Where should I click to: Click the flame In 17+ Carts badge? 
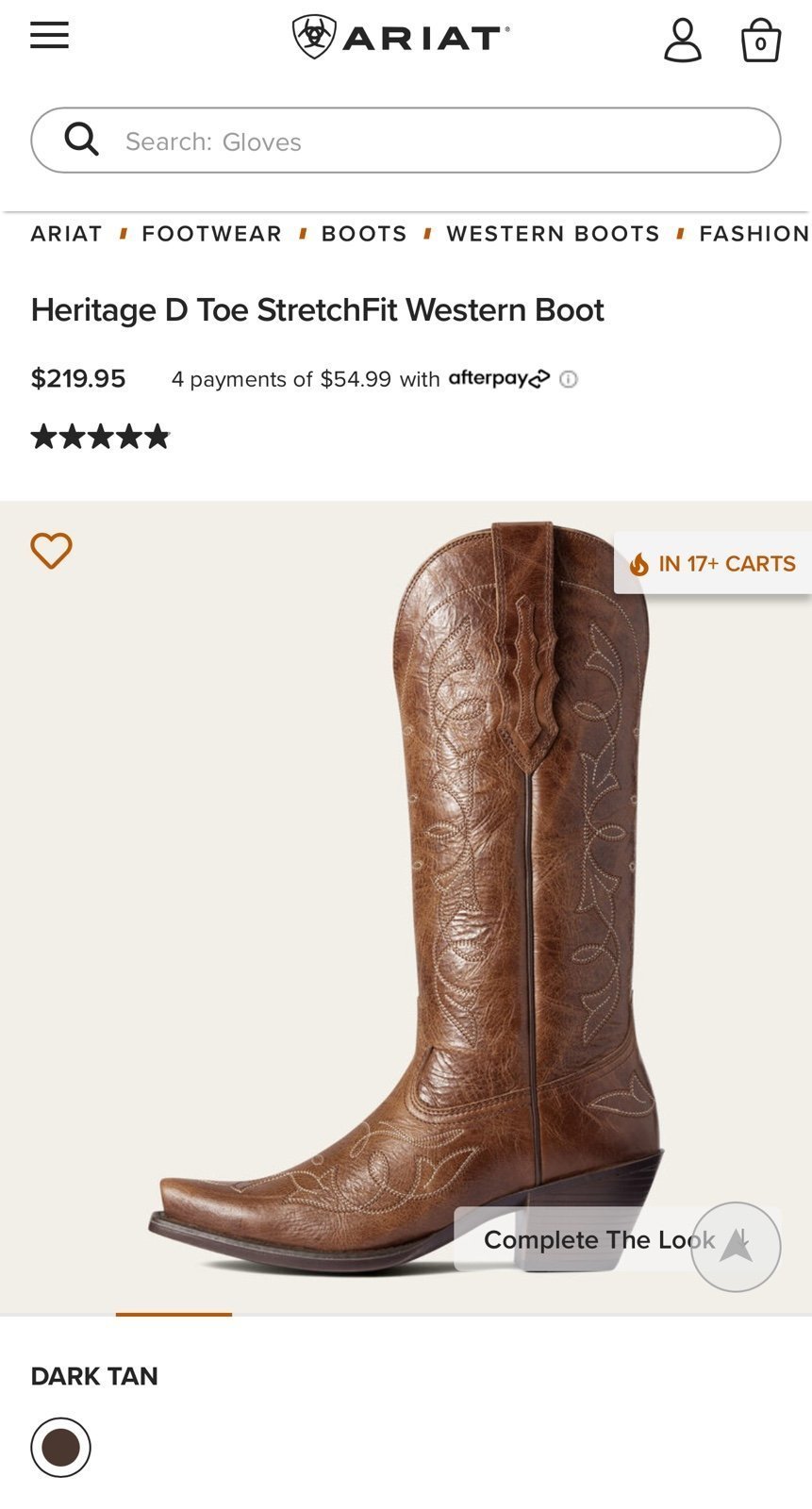click(x=712, y=563)
